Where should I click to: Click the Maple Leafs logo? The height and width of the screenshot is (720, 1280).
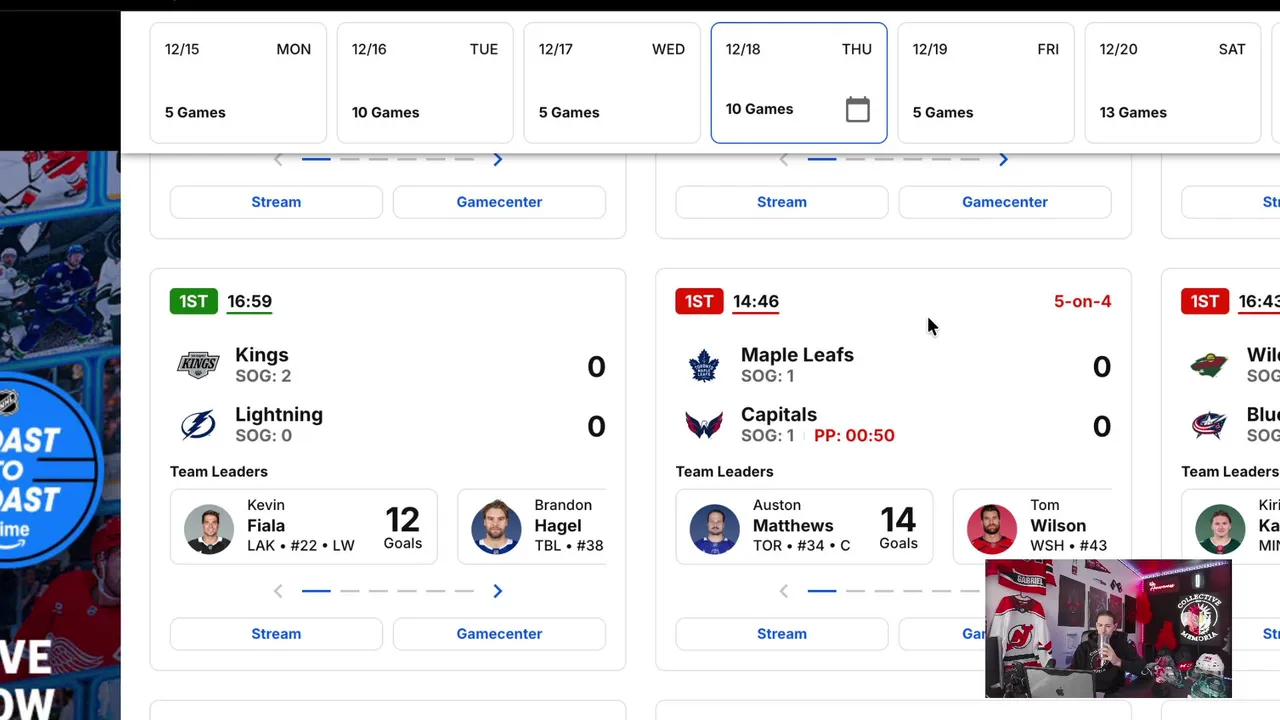(704, 365)
